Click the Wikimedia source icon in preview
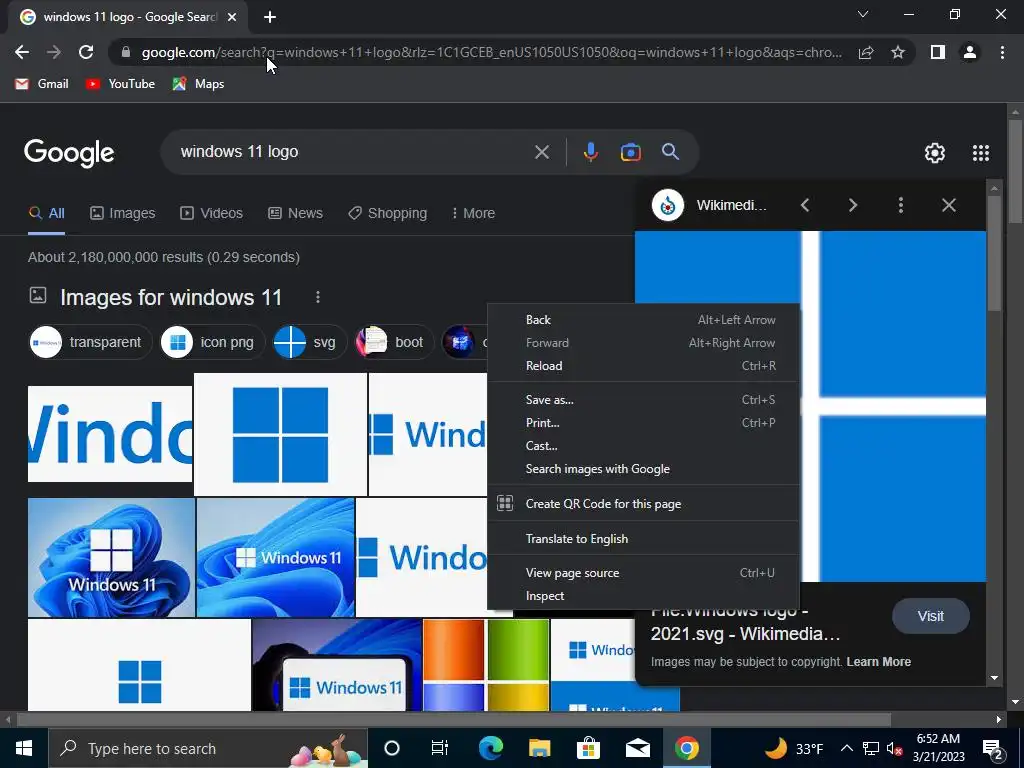Screen dimensions: 1024x768 pyautogui.click(x=667, y=205)
